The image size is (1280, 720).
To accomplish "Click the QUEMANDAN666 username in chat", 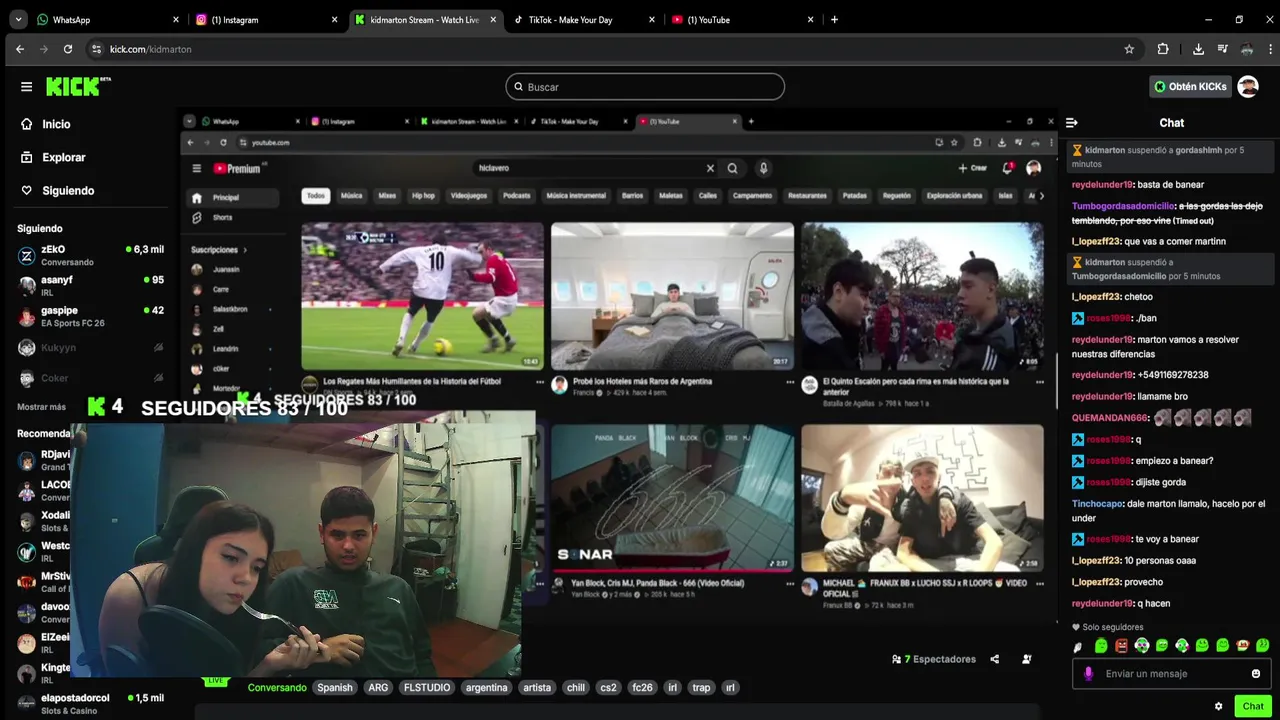I will pos(1110,418).
